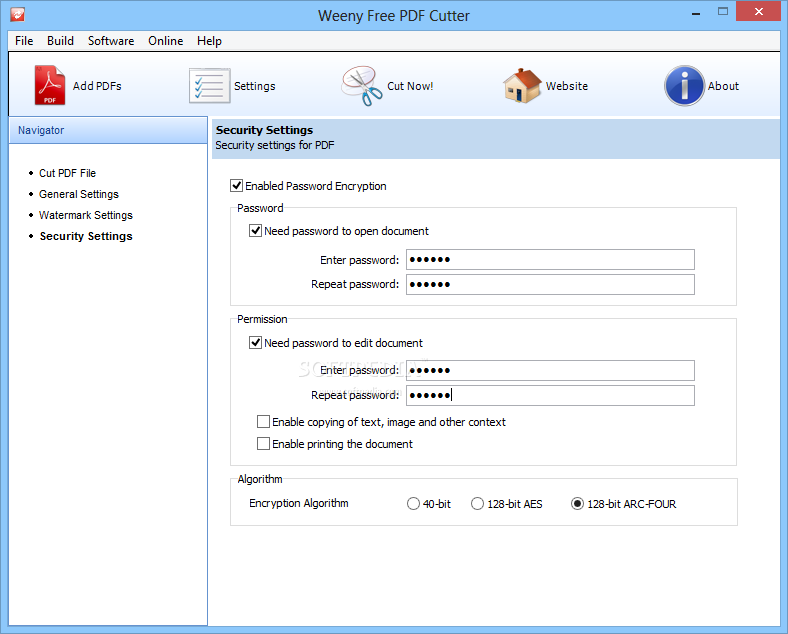Screen dimensions: 788x634
Task: Open the Build menu
Action: click(60, 41)
